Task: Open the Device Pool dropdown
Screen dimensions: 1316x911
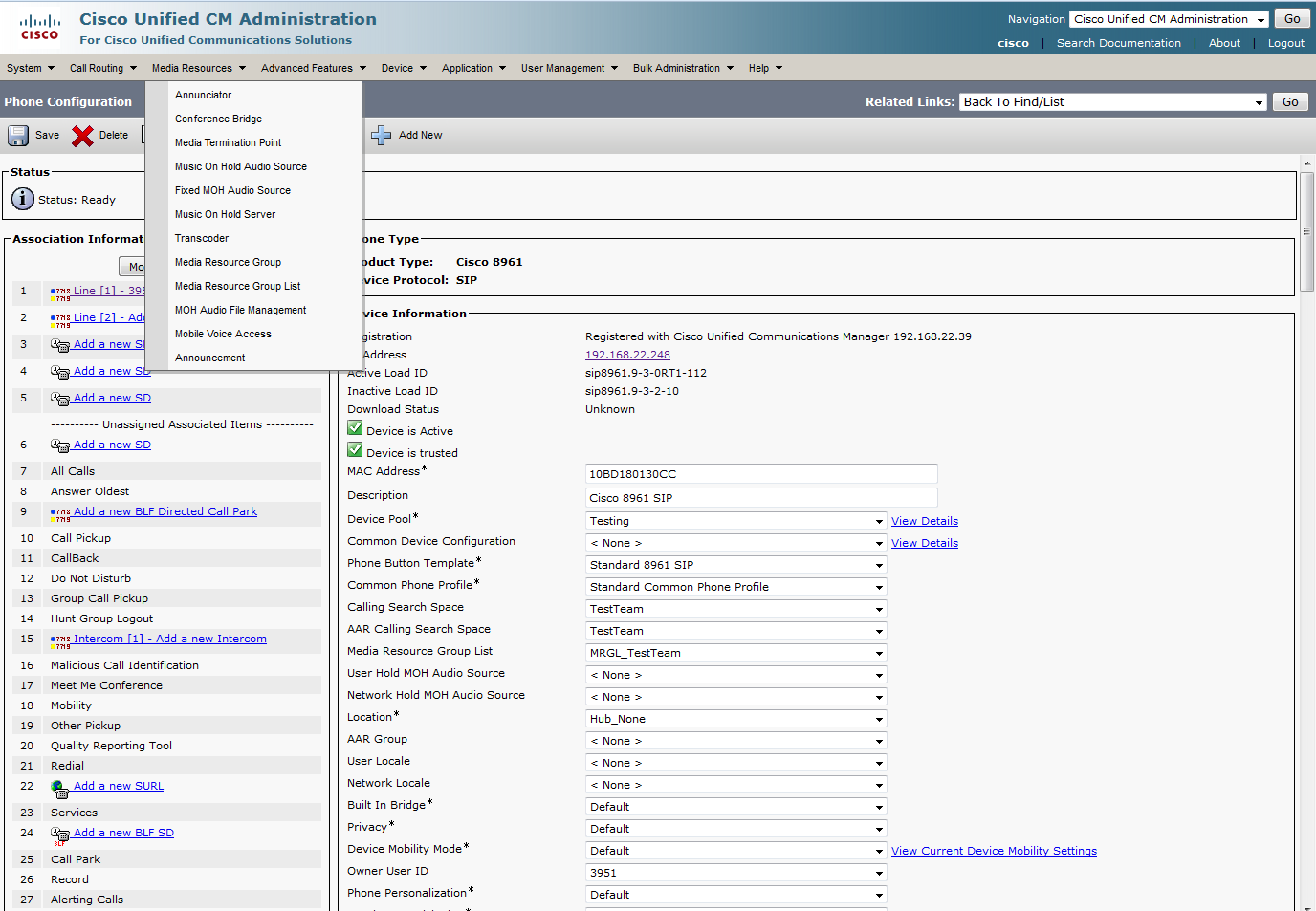Action: tap(735, 521)
